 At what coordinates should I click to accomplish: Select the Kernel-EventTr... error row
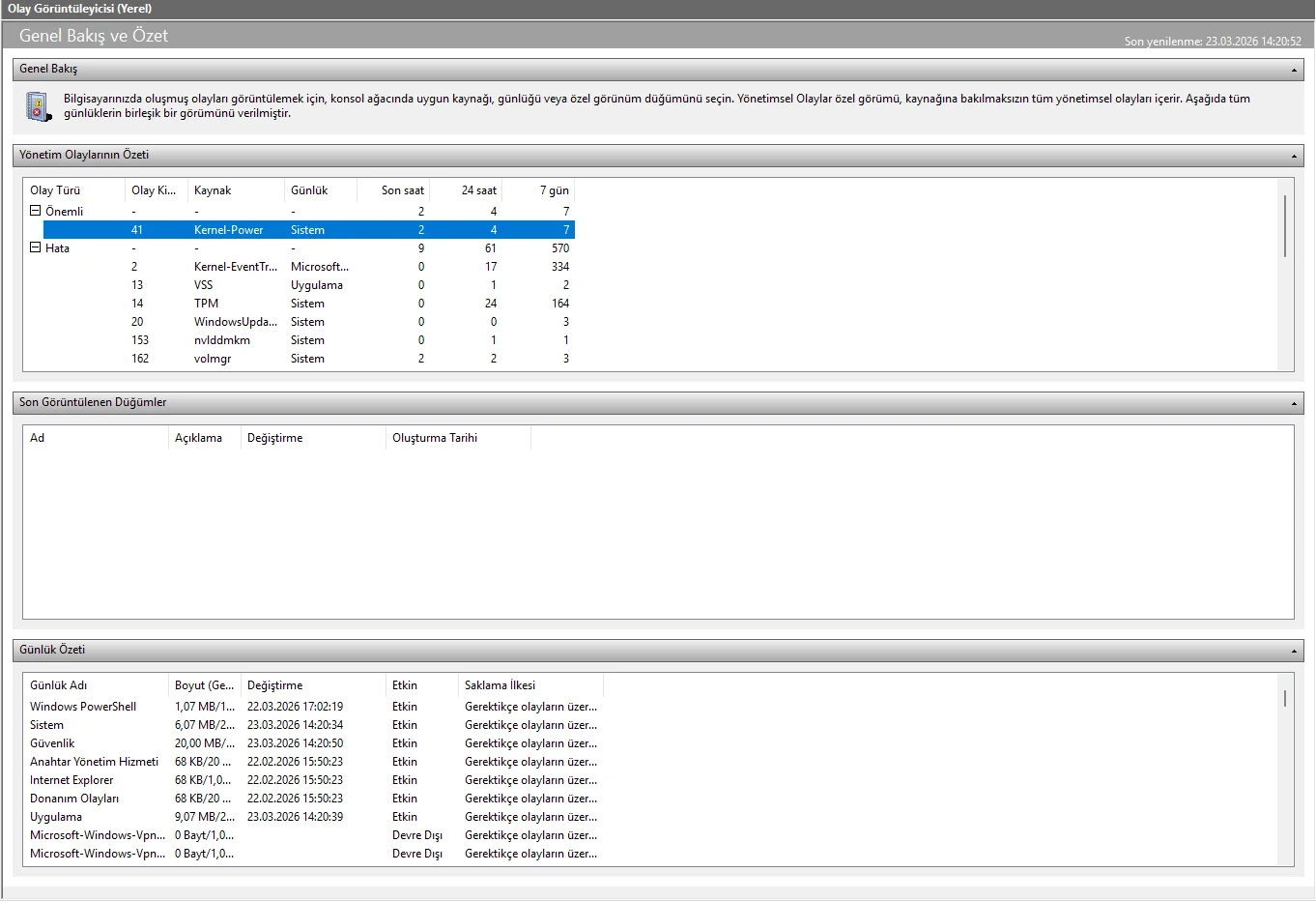pyautogui.click(x=309, y=267)
